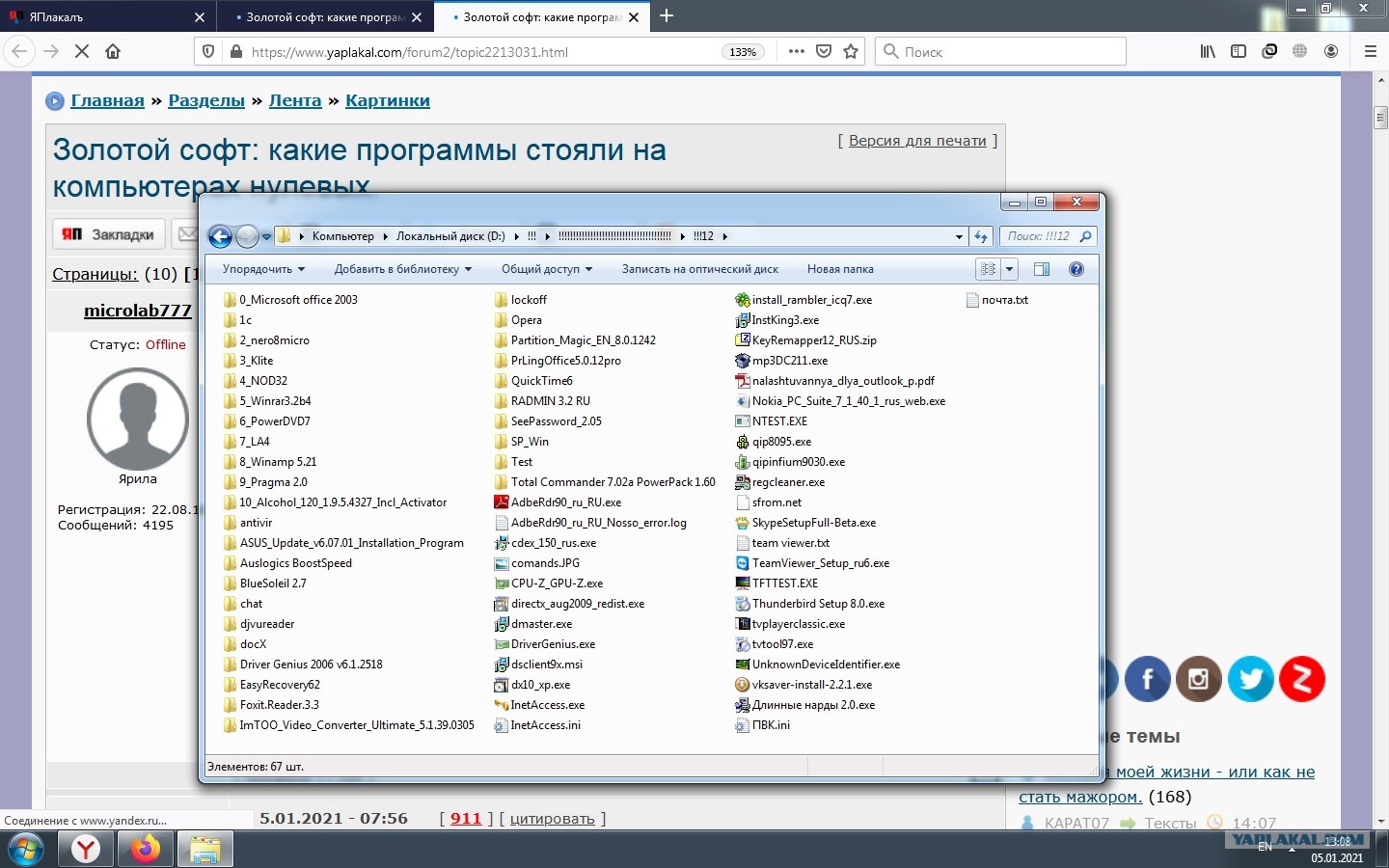Click Explorer refresh button beside address bar

tap(981, 236)
